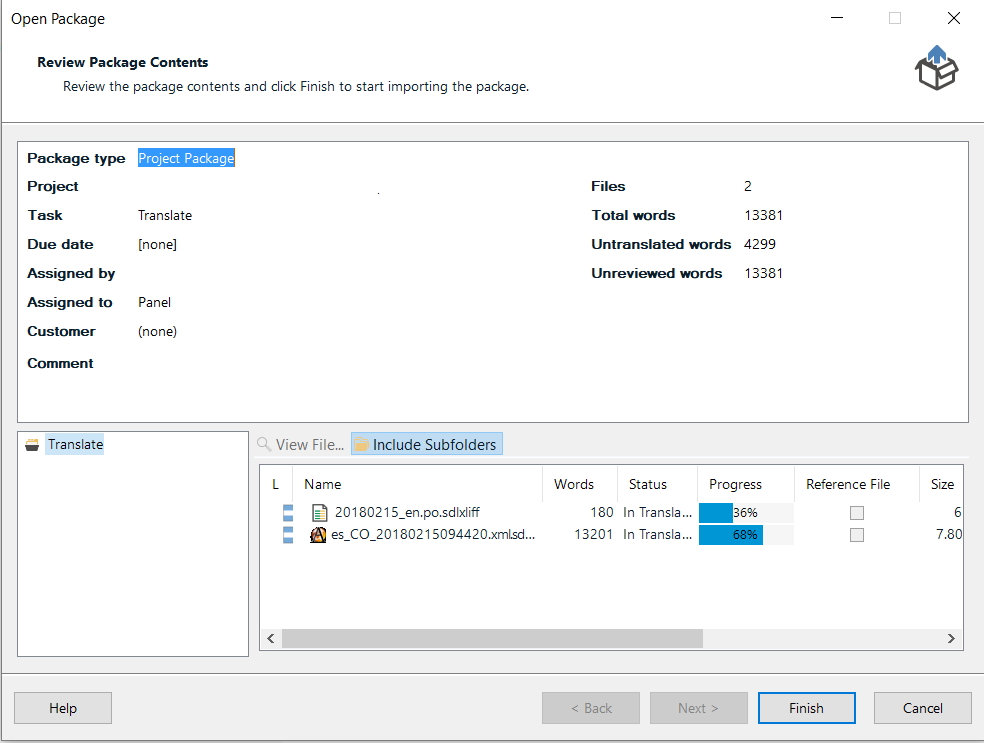Select file name es_CO_20180215094420.xml.sd...
984x743 pixels.
pos(433,535)
